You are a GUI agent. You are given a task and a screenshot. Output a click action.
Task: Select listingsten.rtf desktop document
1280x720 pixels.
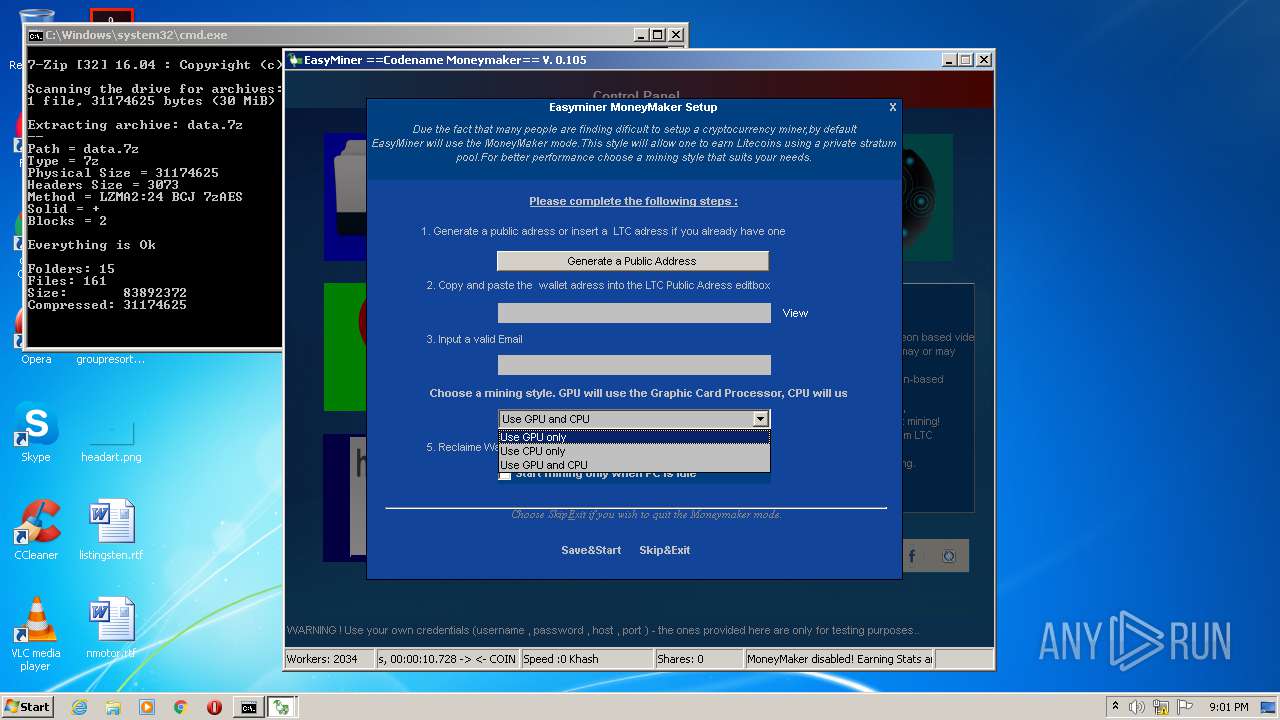(x=111, y=530)
